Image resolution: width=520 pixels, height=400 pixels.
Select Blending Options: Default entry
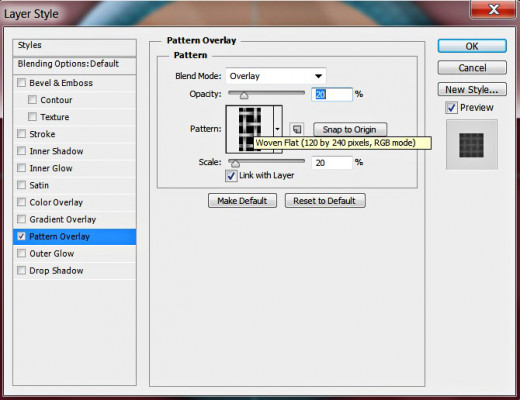click(x=74, y=64)
